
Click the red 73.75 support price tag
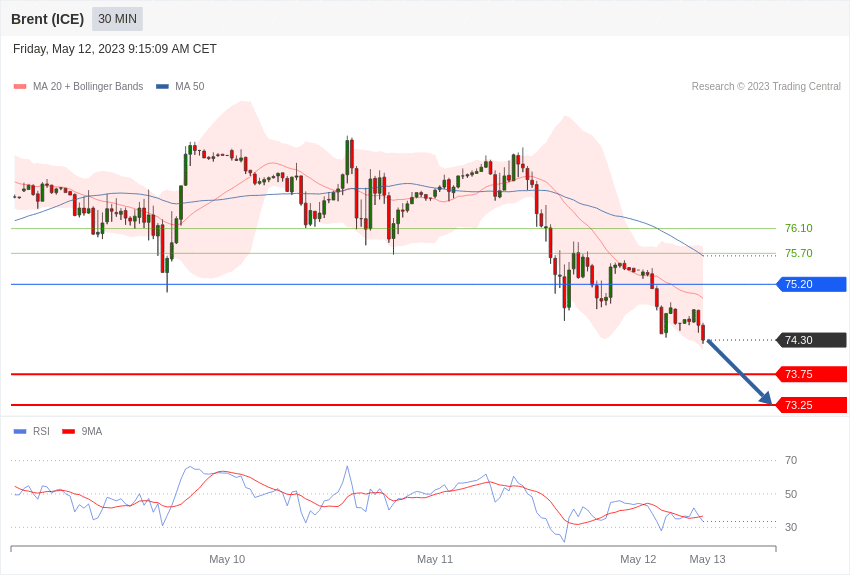[x=811, y=374]
